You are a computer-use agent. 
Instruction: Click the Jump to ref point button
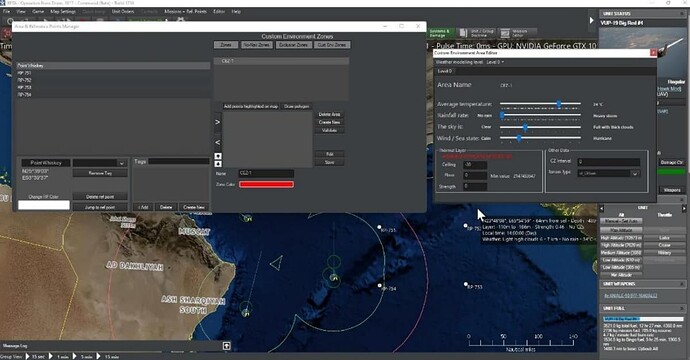tap(100, 207)
